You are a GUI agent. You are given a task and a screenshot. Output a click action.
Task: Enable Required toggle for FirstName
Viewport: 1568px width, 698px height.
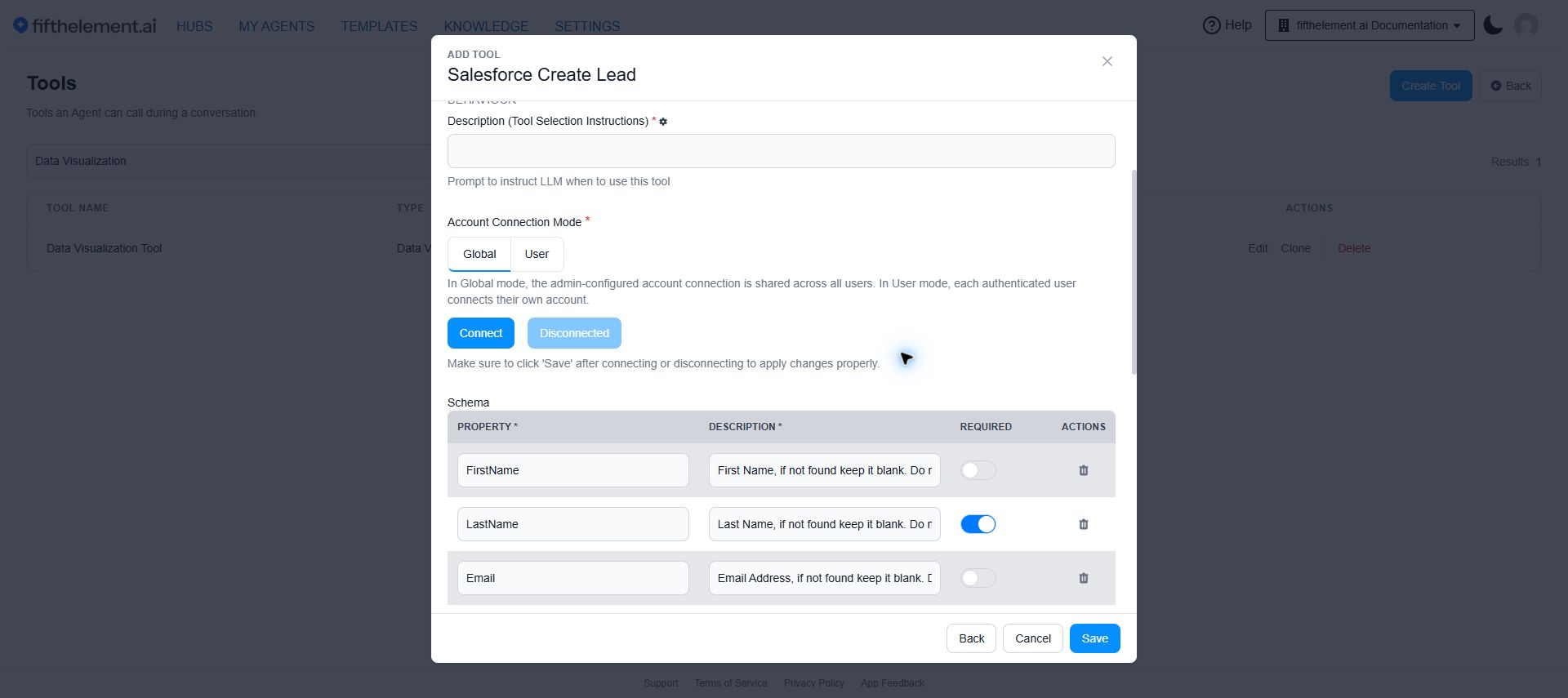coord(978,470)
